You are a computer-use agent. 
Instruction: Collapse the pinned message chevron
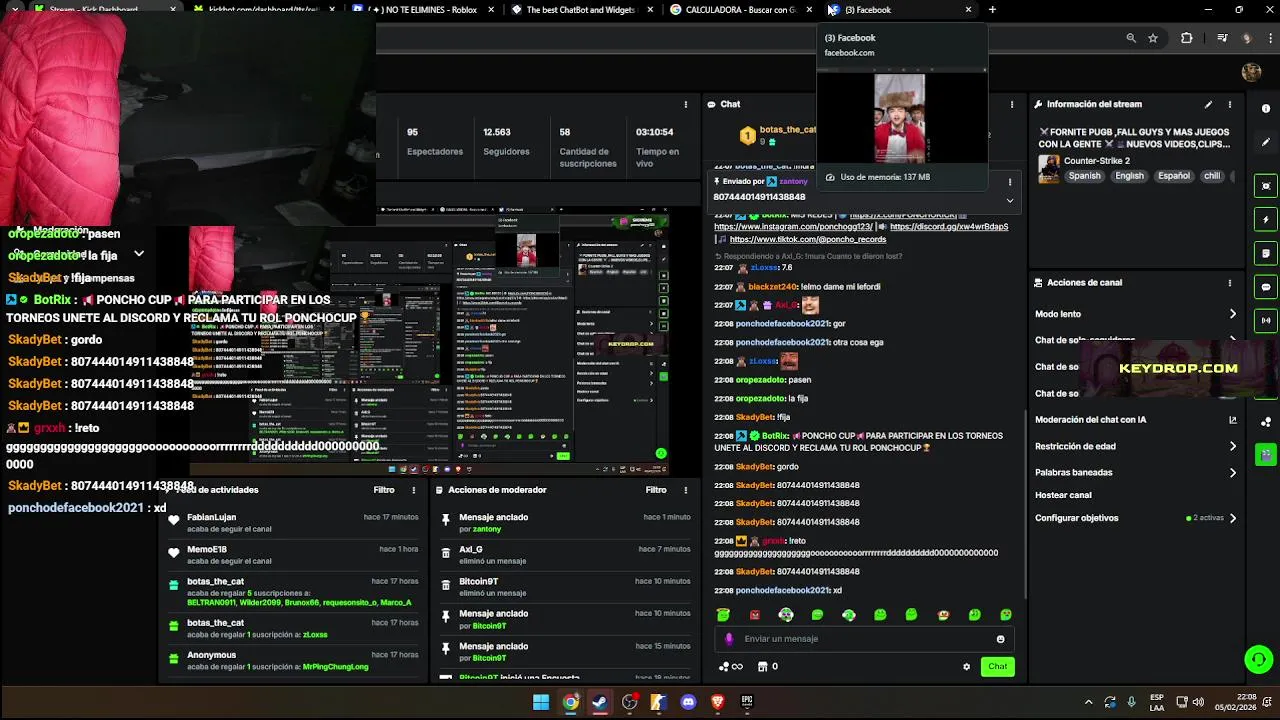(1010, 200)
